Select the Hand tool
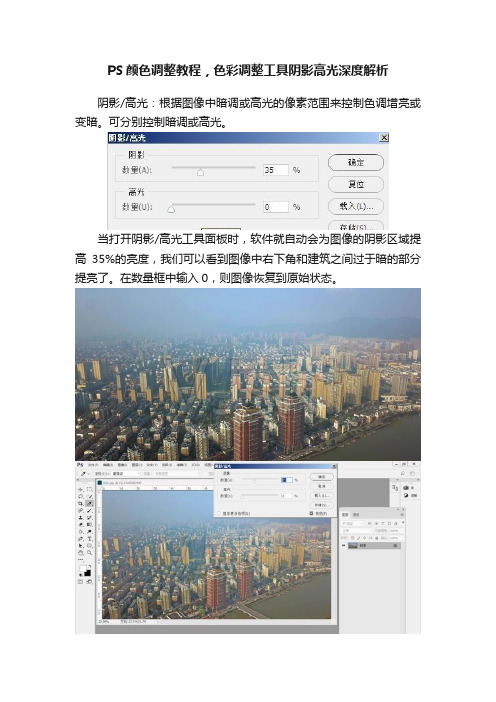Image resolution: width=496 pixels, height=702 pixels. tap(81, 553)
